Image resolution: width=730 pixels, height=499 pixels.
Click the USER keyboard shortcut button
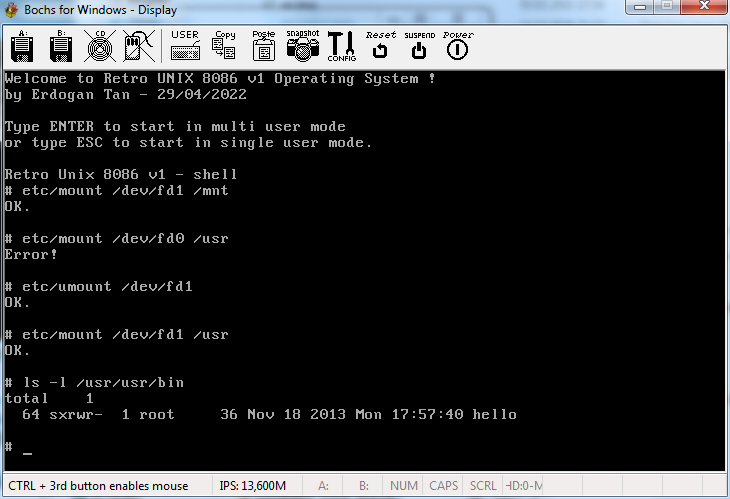tap(185, 45)
